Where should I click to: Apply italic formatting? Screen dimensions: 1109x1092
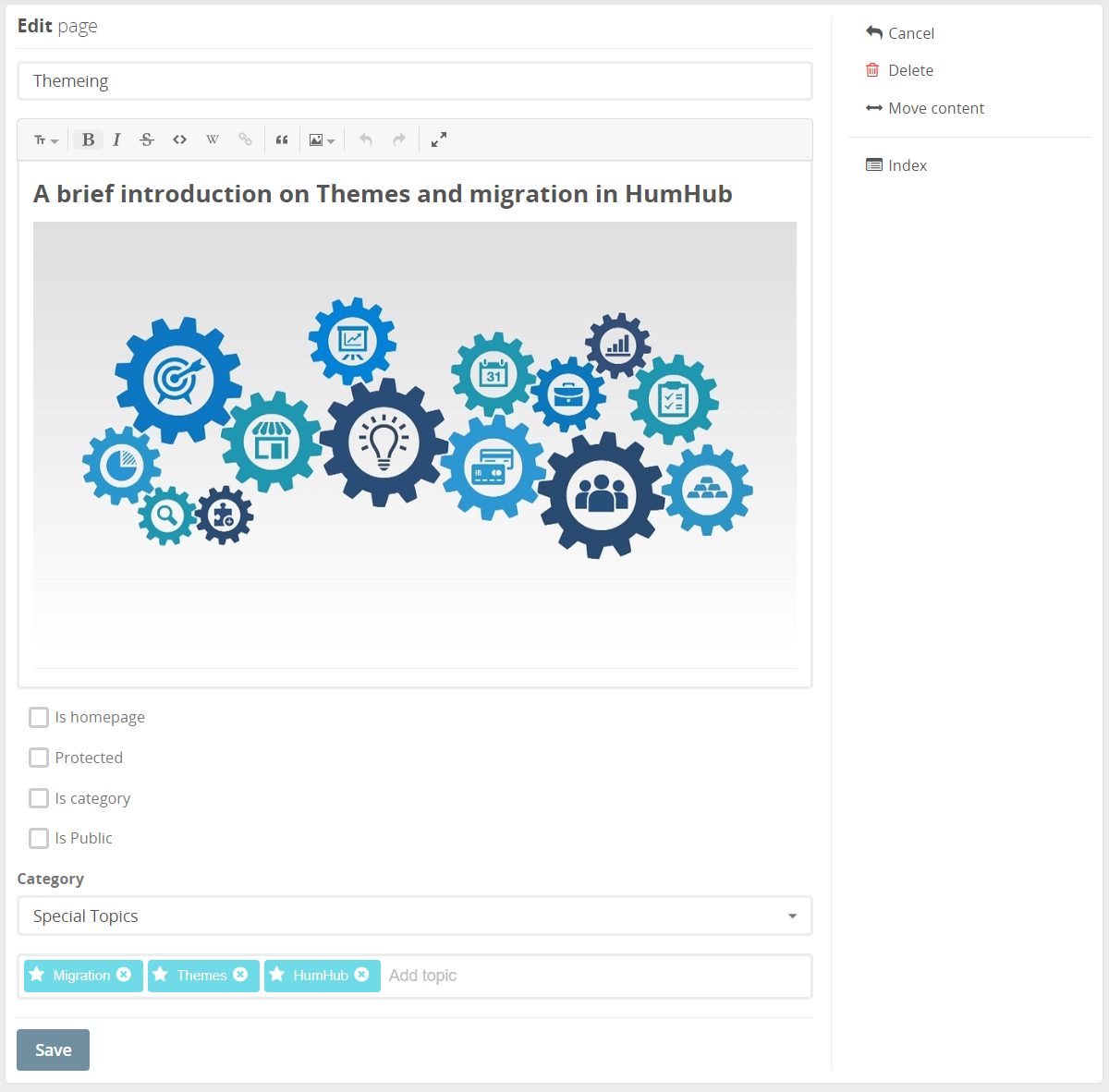point(116,140)
